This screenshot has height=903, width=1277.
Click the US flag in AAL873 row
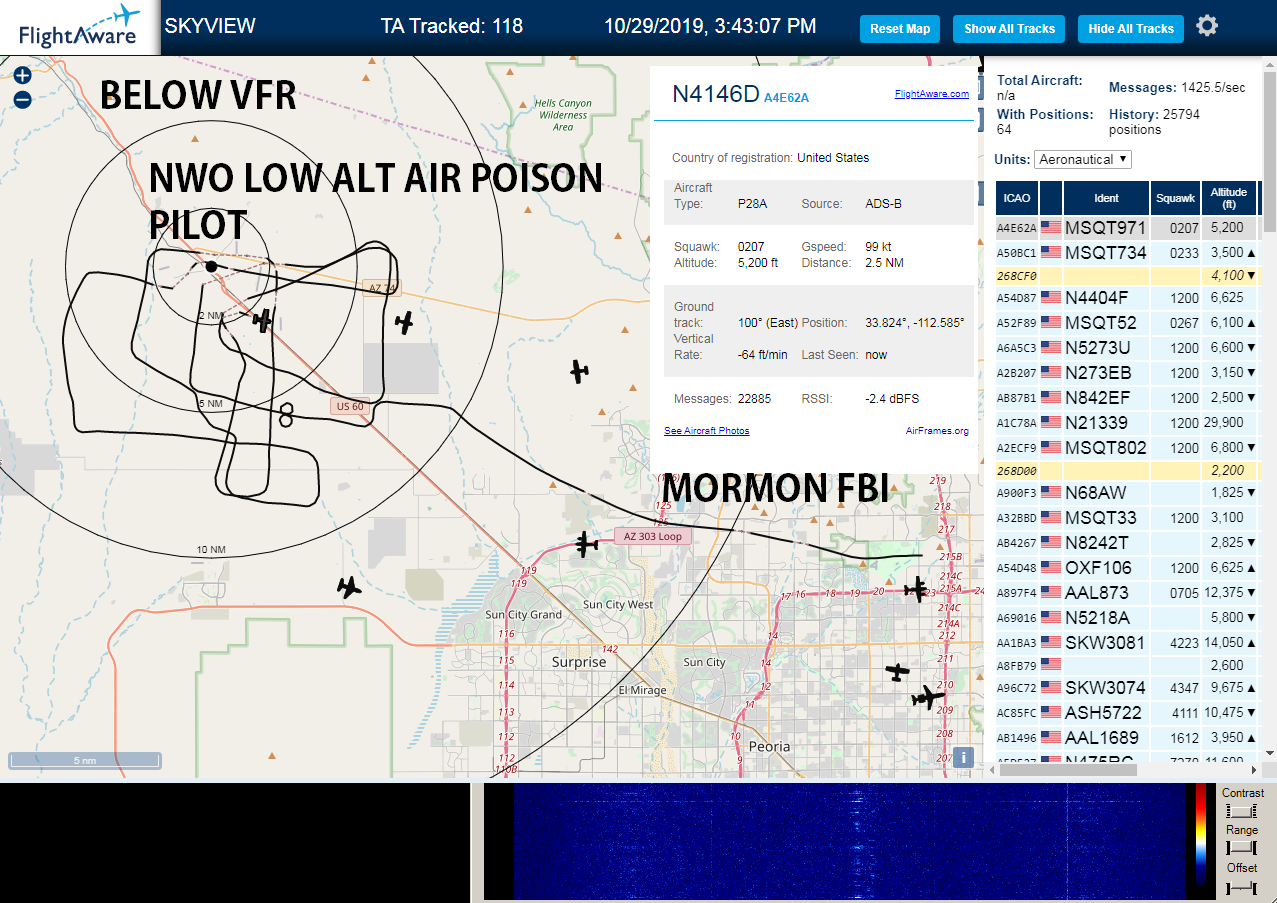tap(1051, 593)
